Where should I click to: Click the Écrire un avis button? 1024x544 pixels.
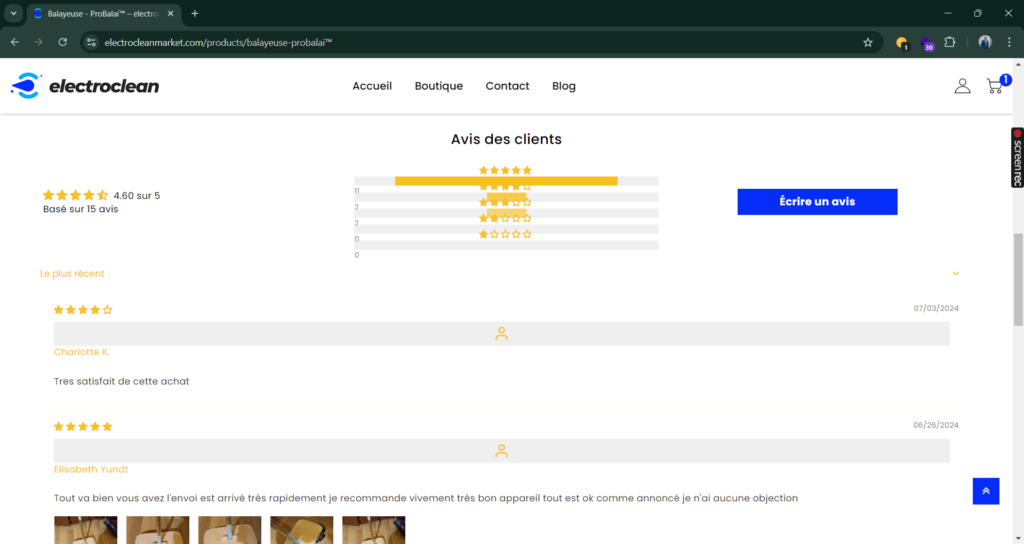pos(817,202)
